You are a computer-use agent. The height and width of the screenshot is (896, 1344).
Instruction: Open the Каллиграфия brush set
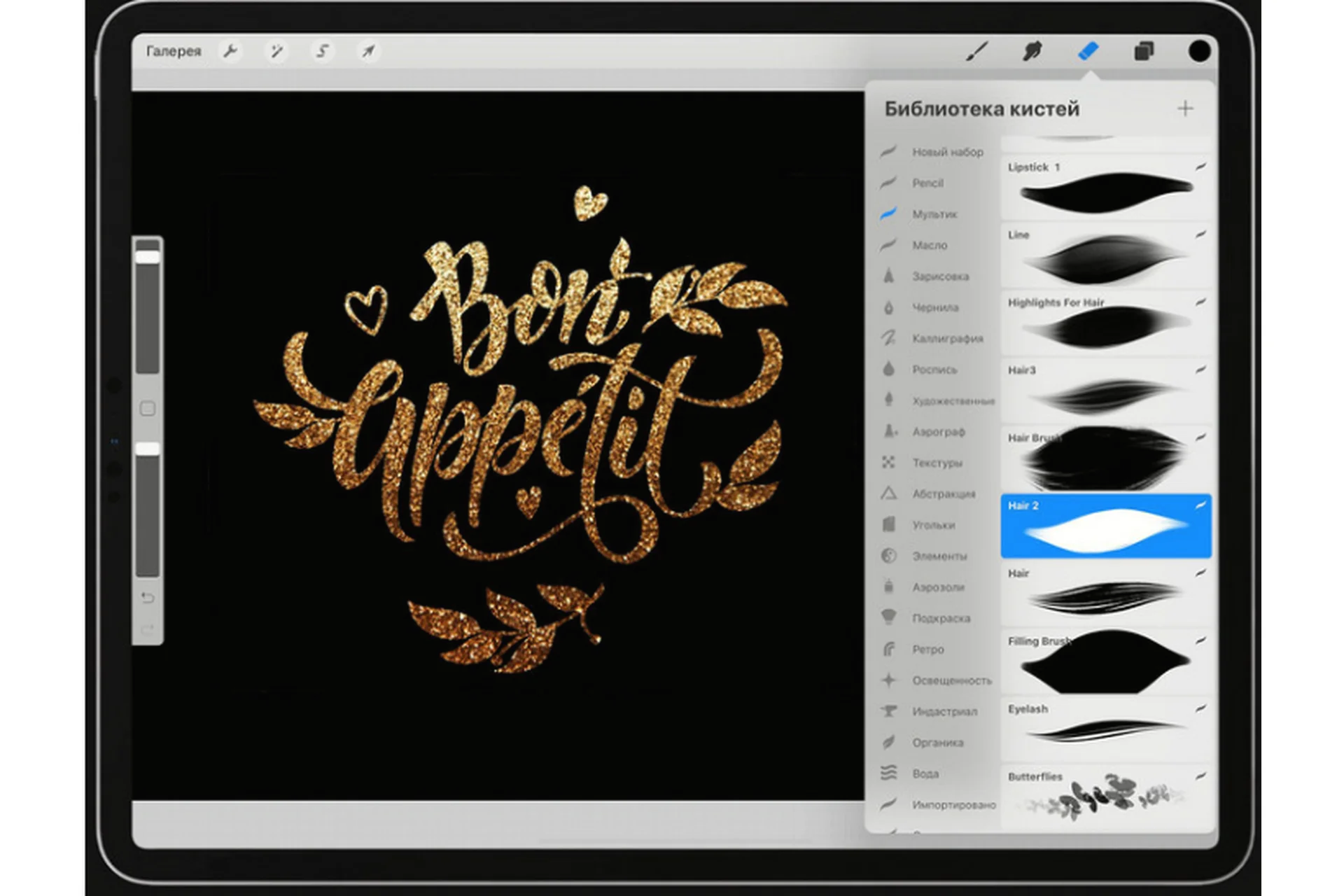pos(946,338)
